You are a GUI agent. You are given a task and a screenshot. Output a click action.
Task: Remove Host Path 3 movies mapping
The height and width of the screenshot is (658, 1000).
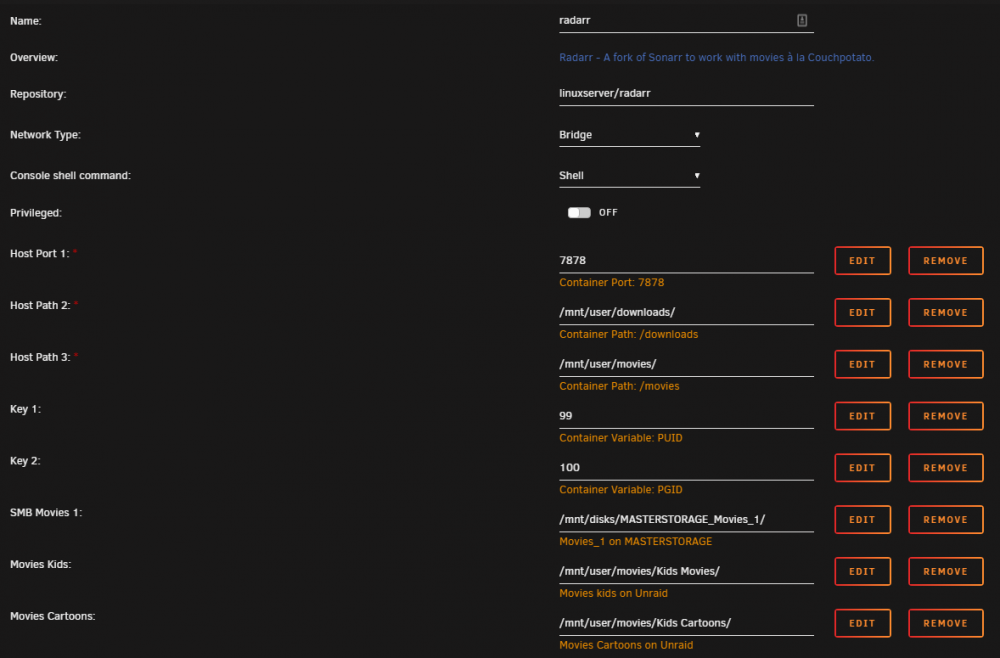pyautogui.click(x=946, y=364)
